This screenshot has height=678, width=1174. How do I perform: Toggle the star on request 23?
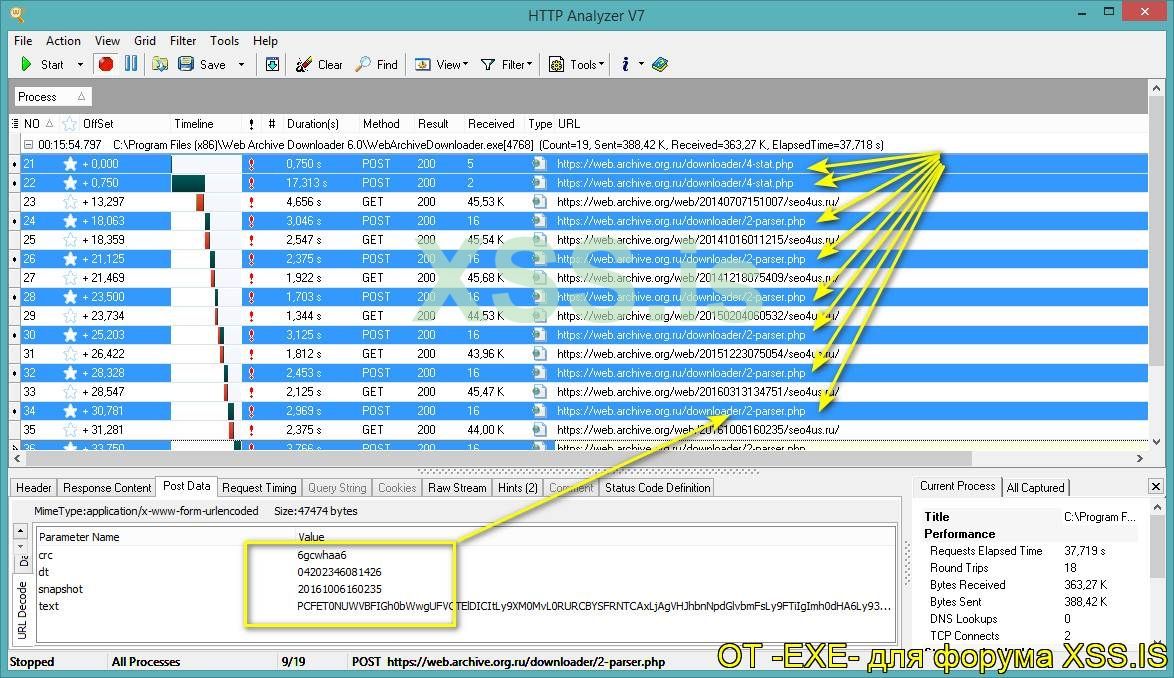pyautogui.click(x=70, y=202)
